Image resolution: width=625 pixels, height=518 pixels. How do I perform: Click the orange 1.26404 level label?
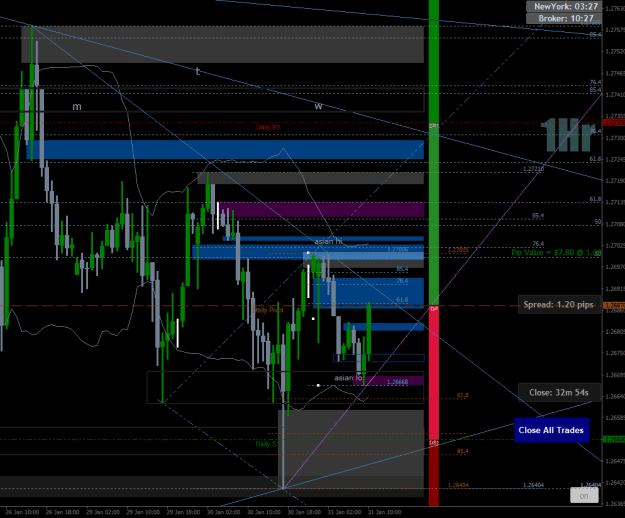(x=458, y=485)
